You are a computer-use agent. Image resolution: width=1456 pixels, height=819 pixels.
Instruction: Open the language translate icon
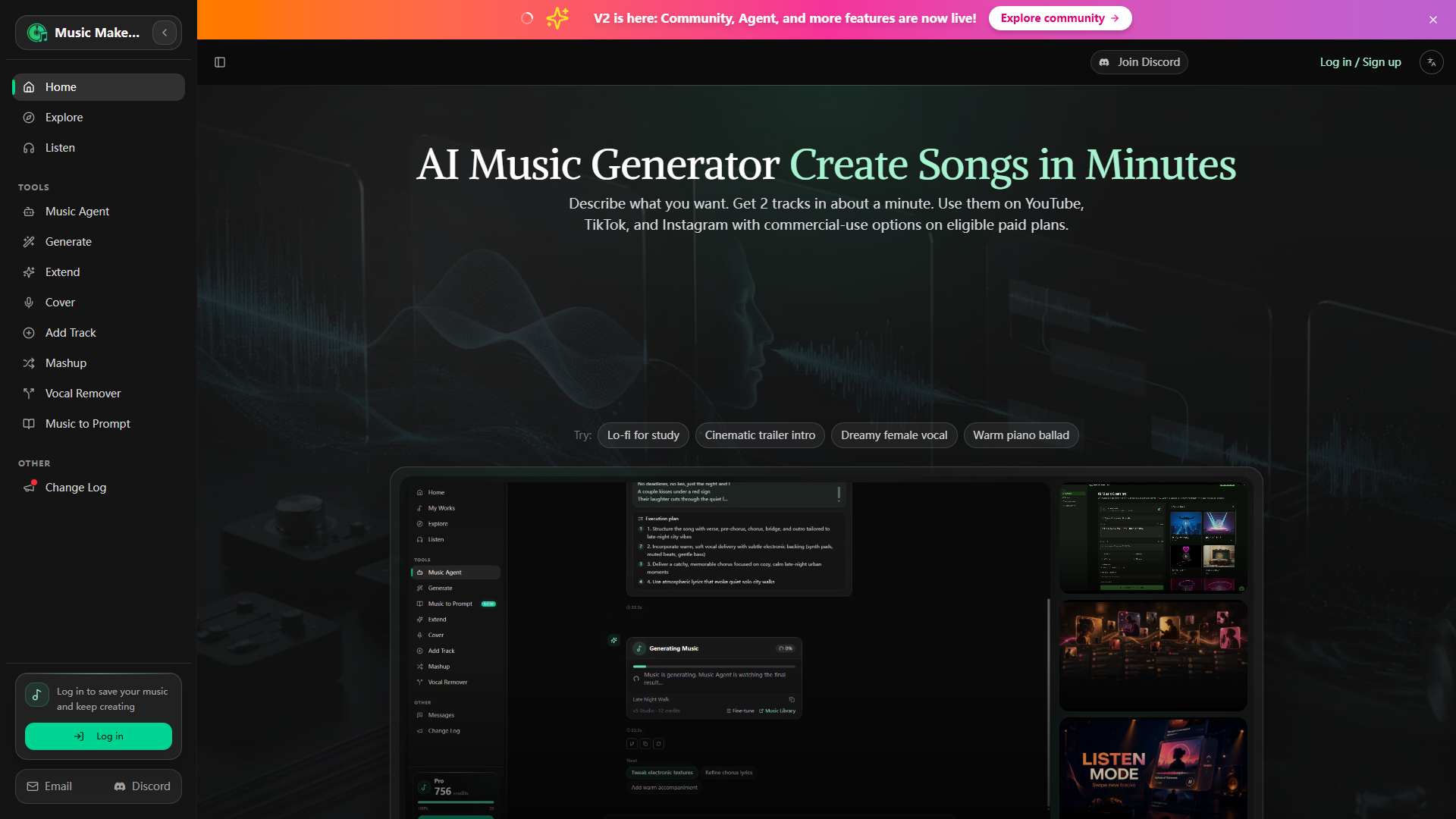1432,62
